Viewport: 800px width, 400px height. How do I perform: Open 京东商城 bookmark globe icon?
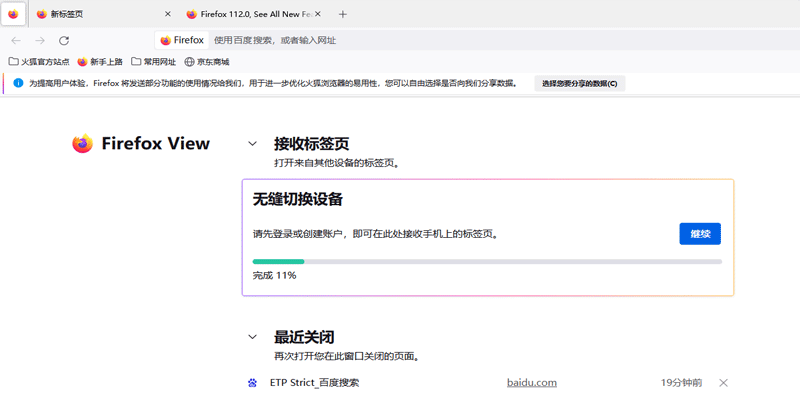(189, 62)
